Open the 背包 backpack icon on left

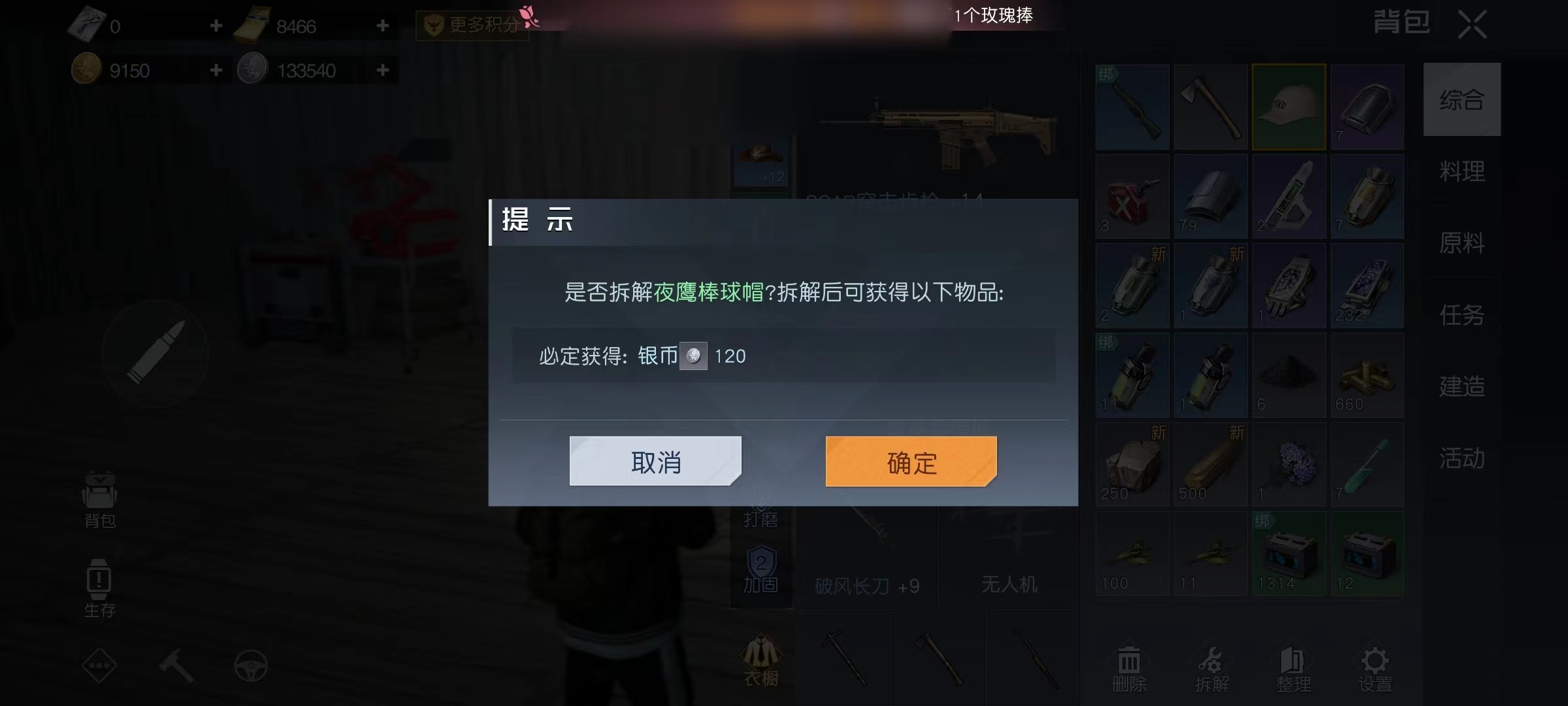point(99,499)
